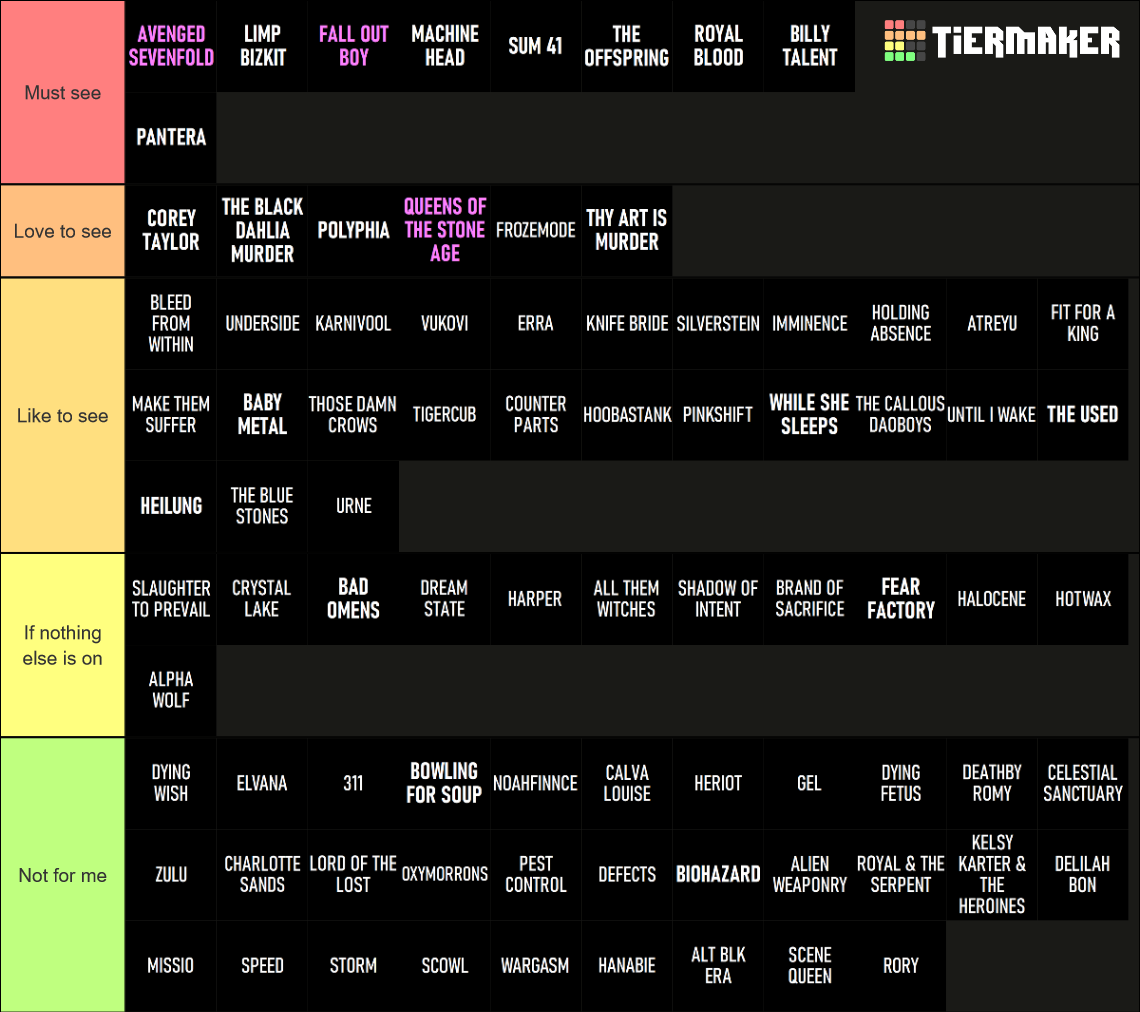Click the Like to see tier label
The height and width of the screenshot is (1012, 1140).
click(x=63, y=415)
